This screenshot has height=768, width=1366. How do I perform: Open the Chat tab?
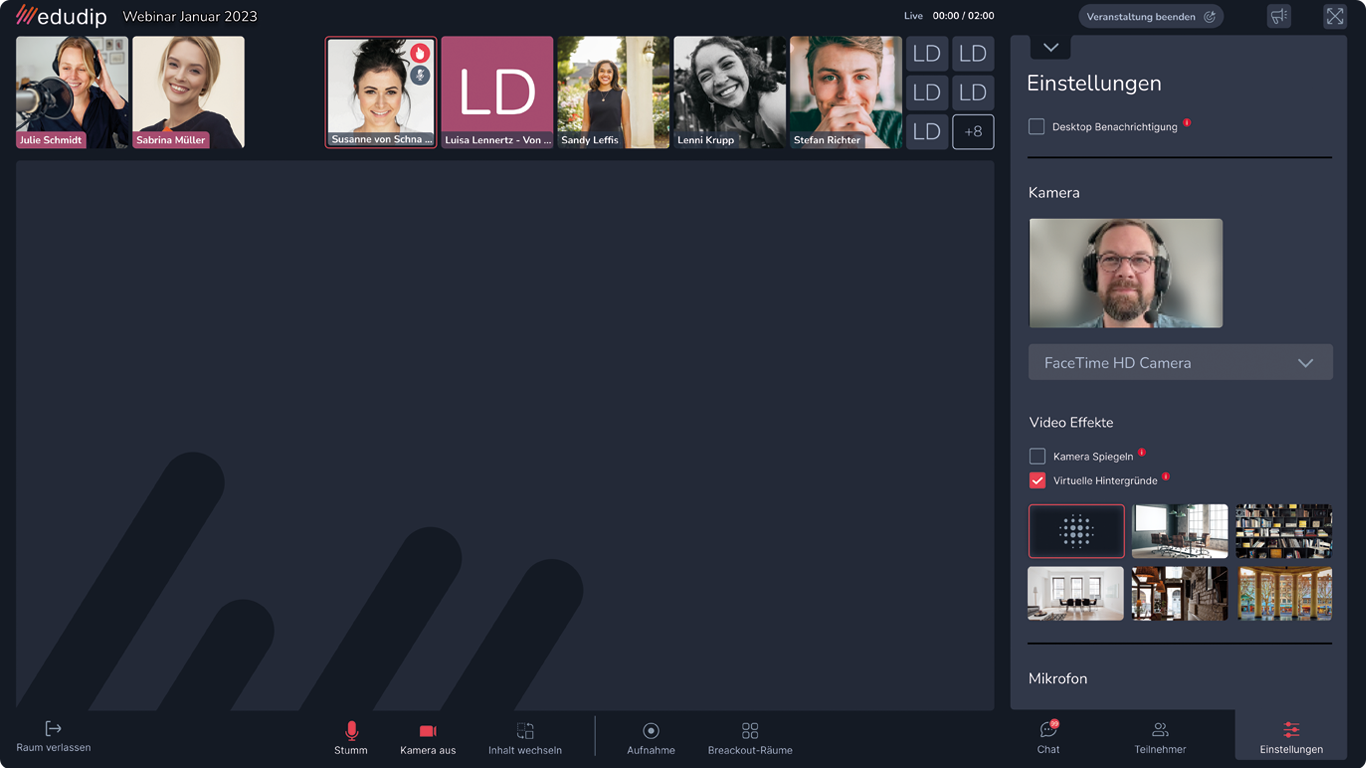click(1048, 737)
